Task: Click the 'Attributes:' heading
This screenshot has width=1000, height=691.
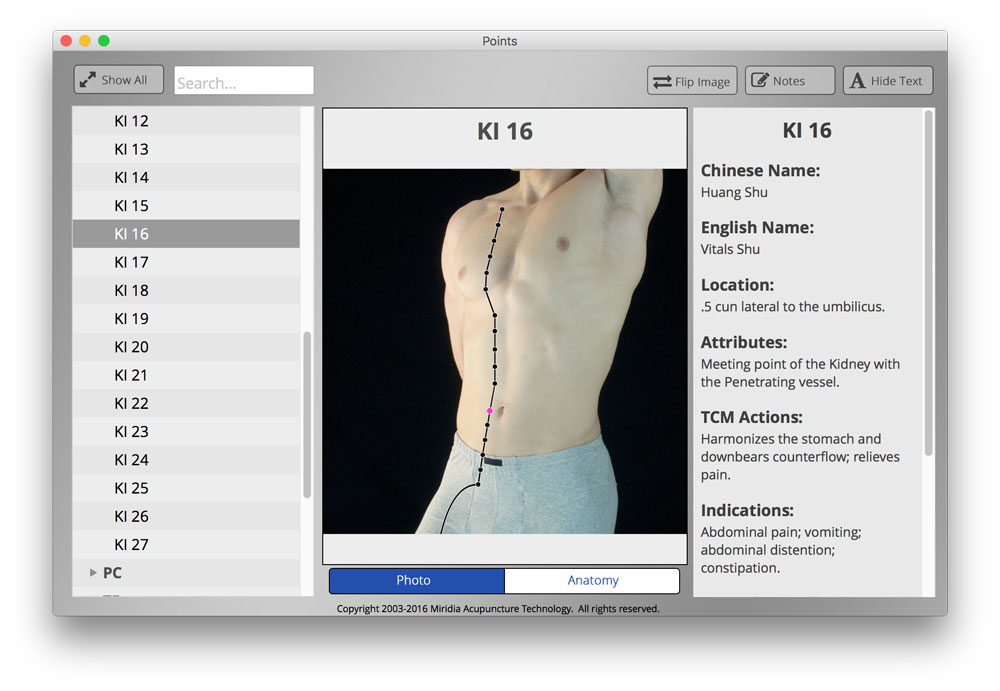Action: pyautogui.click(x=744, y=342)
